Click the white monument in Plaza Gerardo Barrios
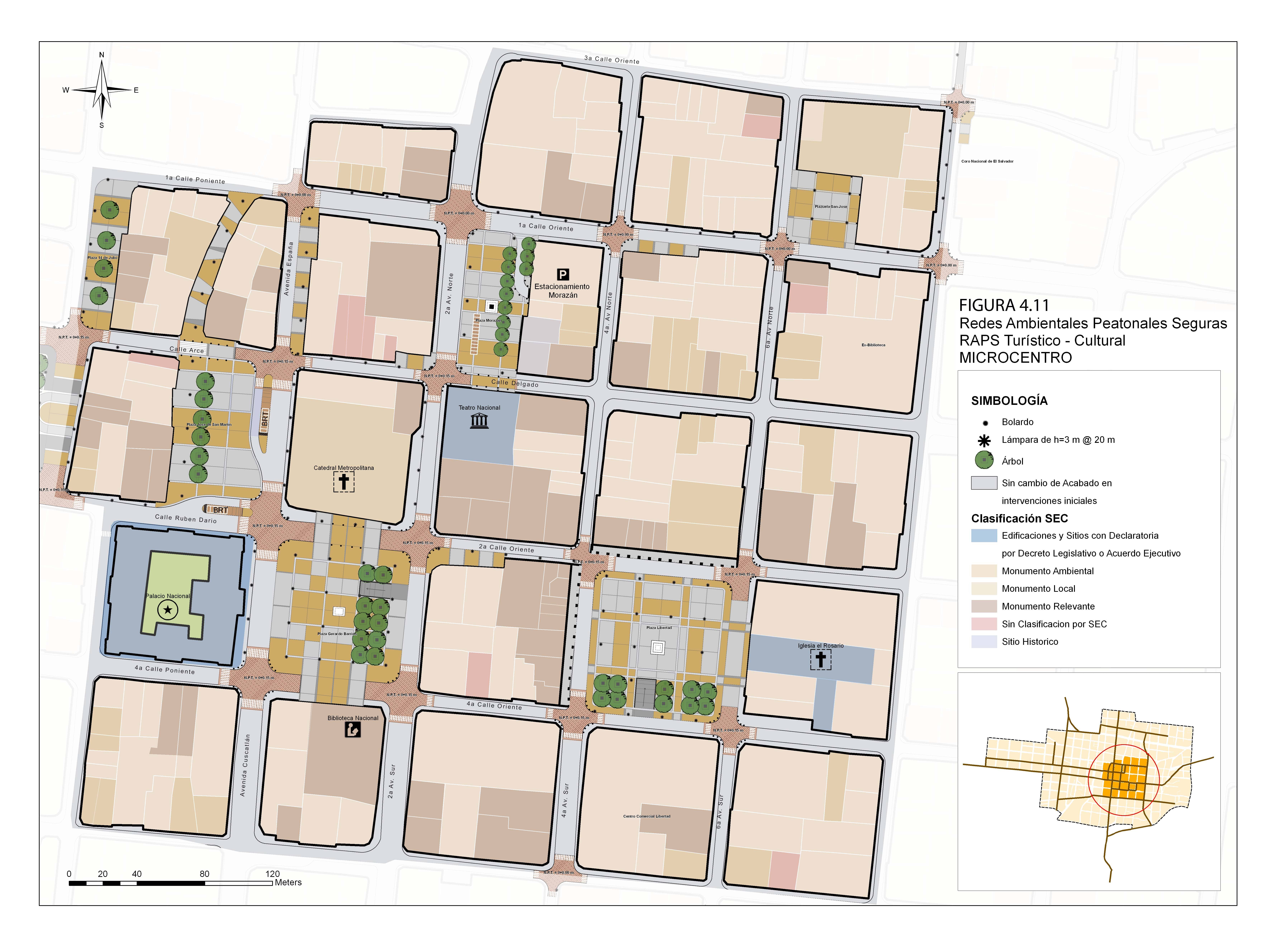 coord(339,611)
